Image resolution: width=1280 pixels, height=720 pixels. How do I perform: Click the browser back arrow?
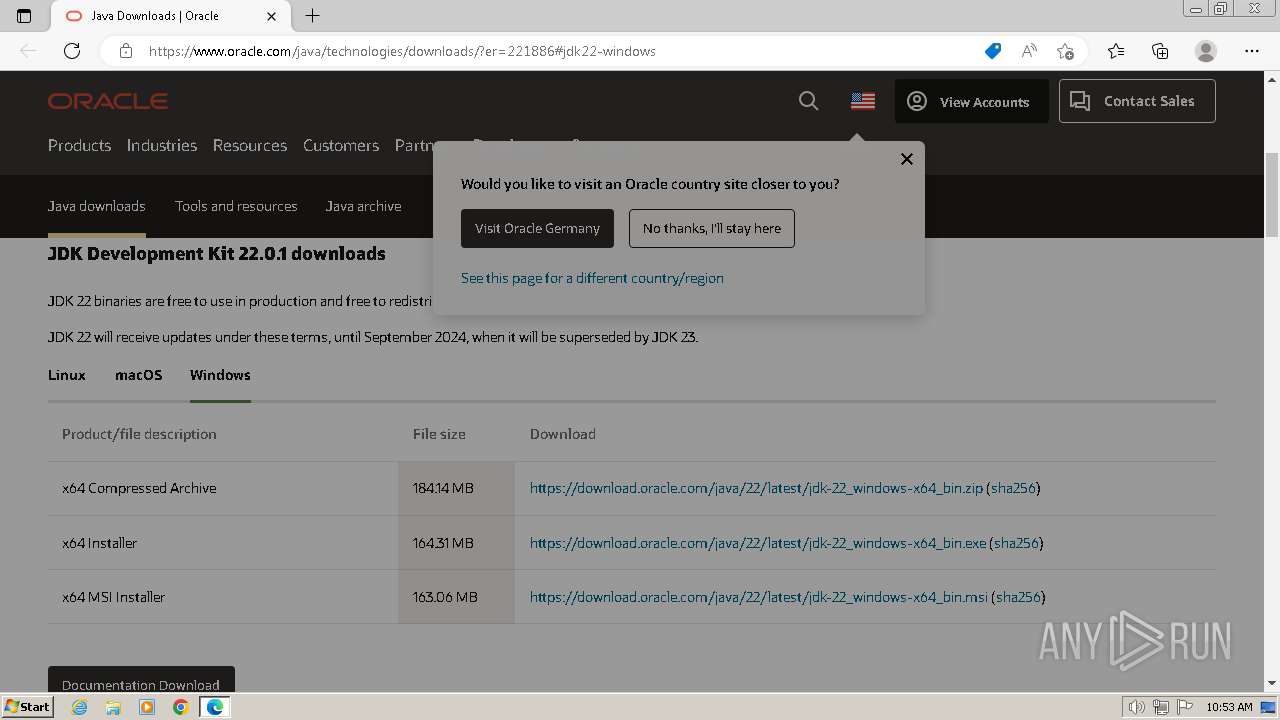pos(28,51)
